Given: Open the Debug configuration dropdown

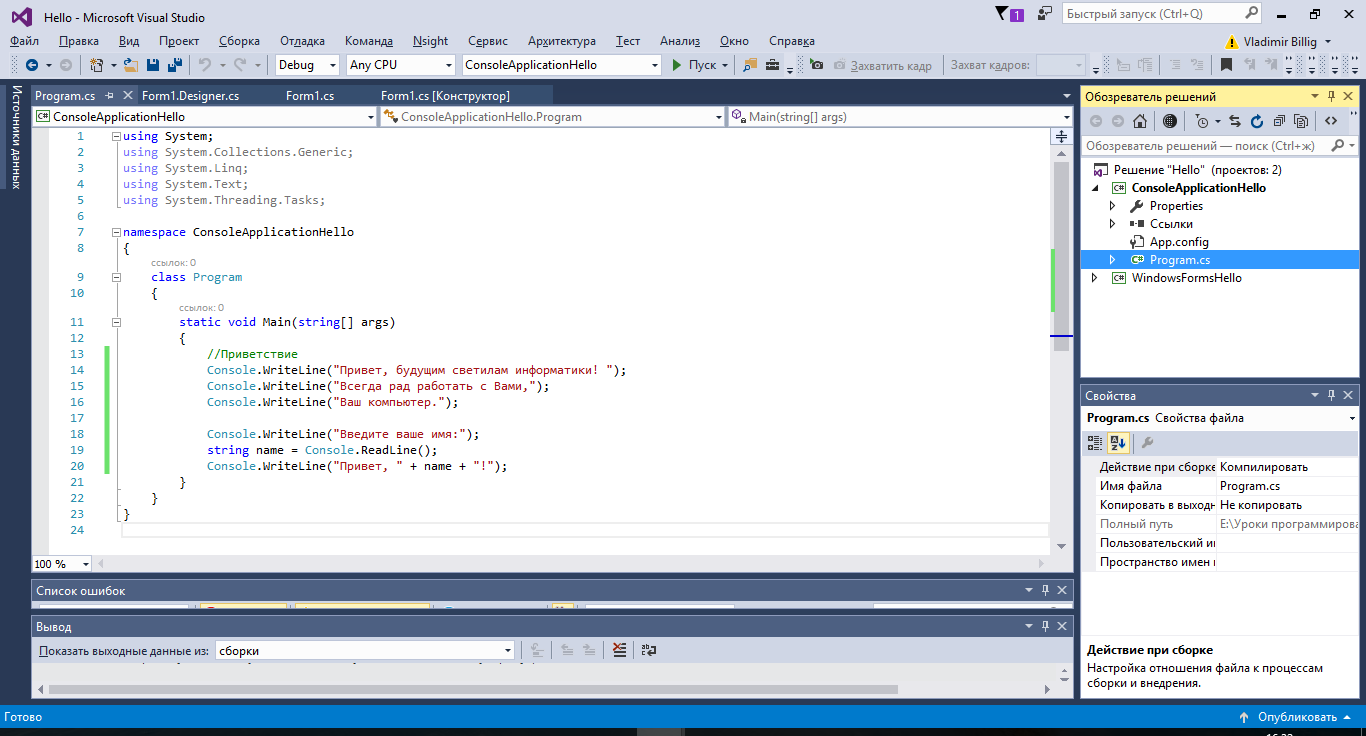Looking at the screenshot, I should pyautogui.click(x=333, y=65).
